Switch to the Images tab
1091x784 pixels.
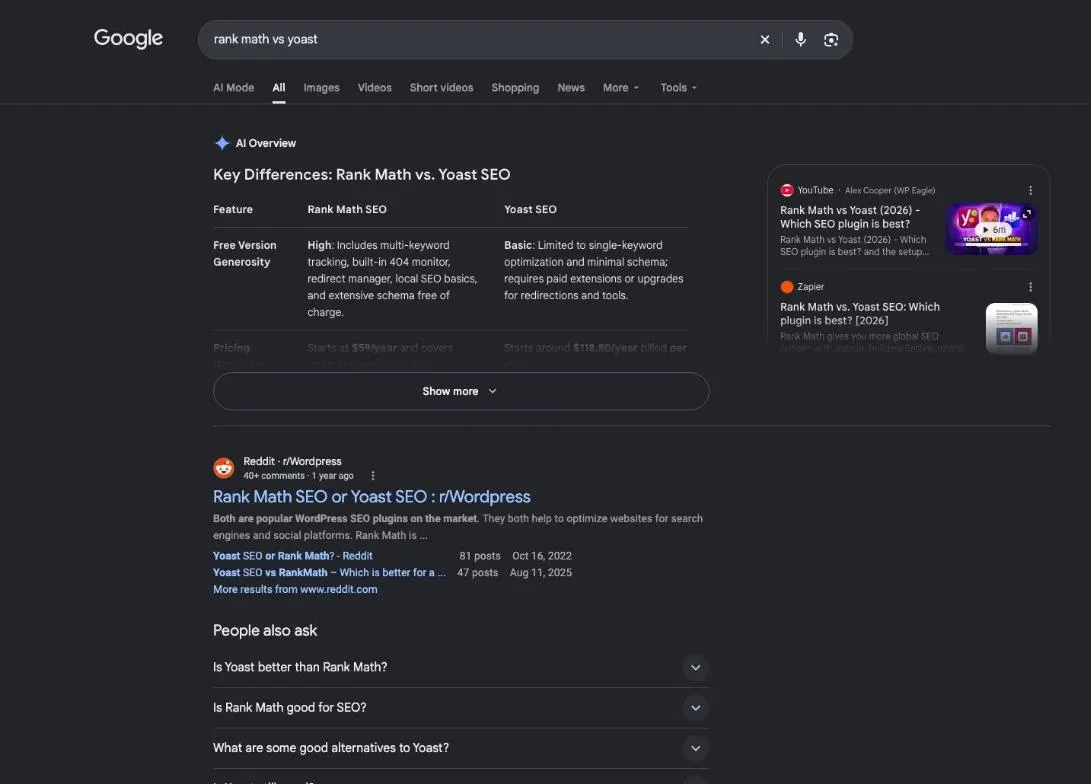(x=321, y=88)
